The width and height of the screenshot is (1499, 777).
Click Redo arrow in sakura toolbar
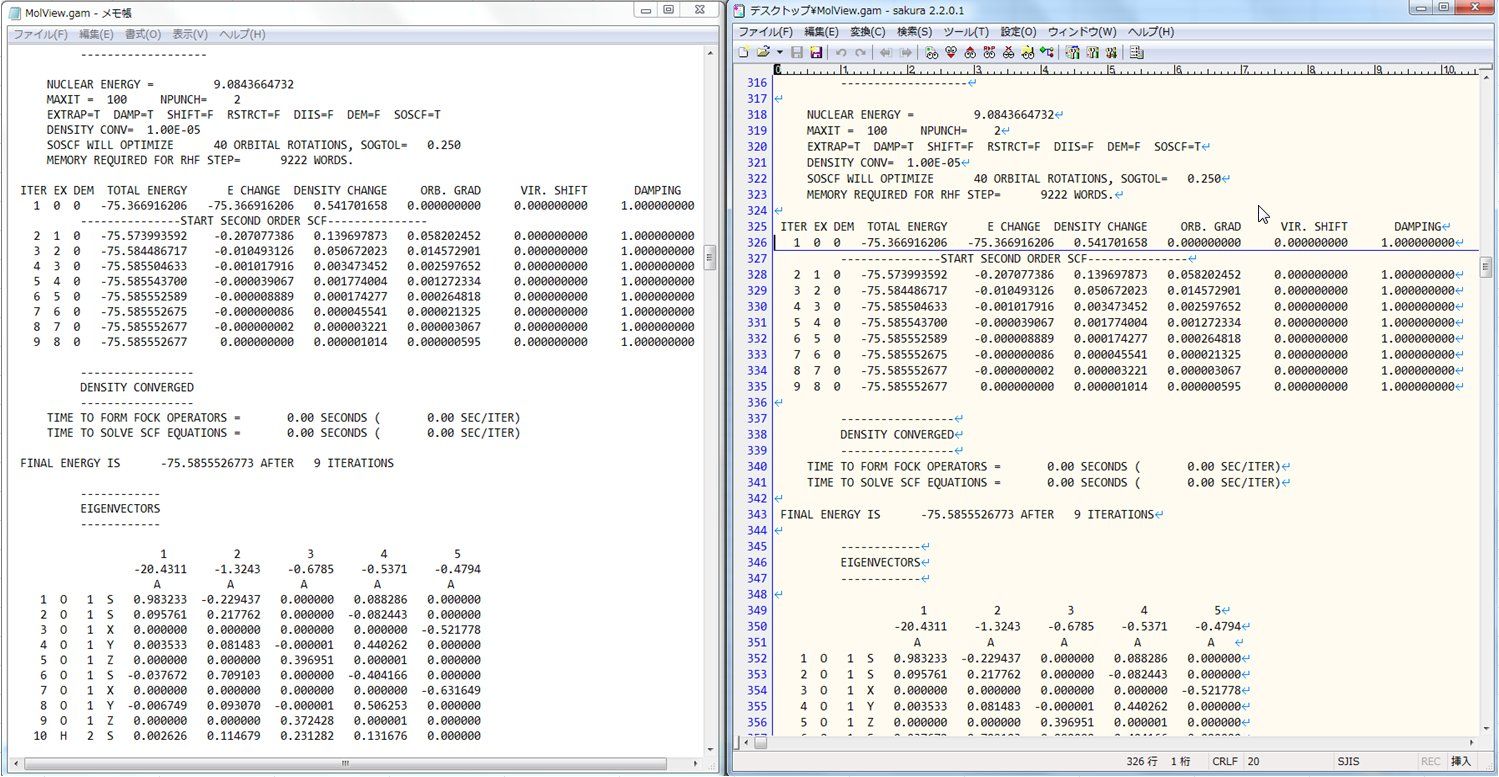tap(861, 52)
